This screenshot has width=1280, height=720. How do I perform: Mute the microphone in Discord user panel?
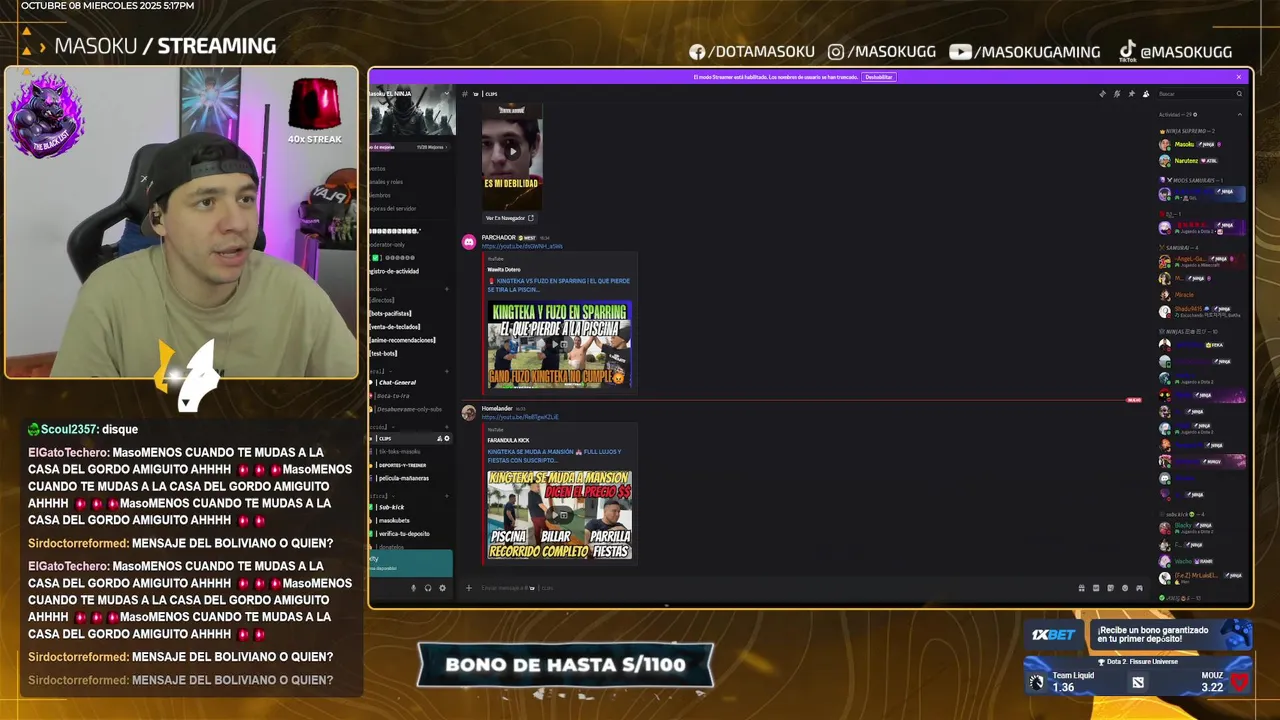413,588
